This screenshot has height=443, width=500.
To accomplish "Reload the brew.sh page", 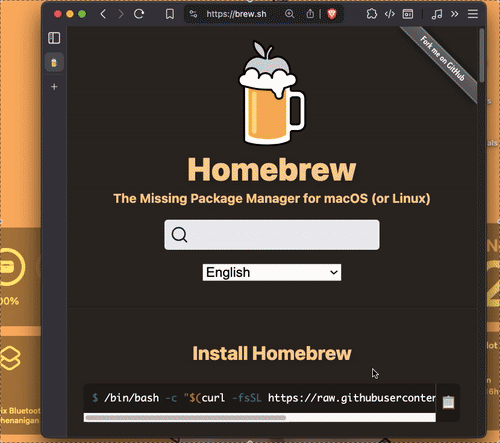I will click(139, 14).
